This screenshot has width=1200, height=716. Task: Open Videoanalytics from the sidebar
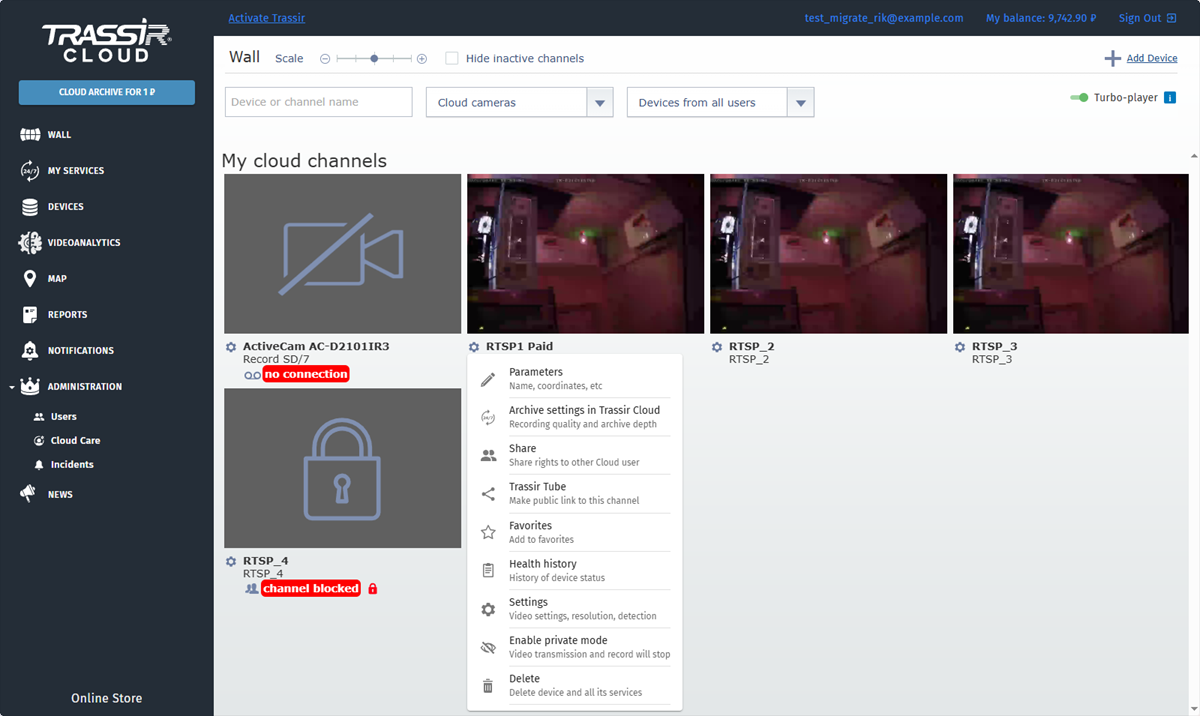pos(83,243)
